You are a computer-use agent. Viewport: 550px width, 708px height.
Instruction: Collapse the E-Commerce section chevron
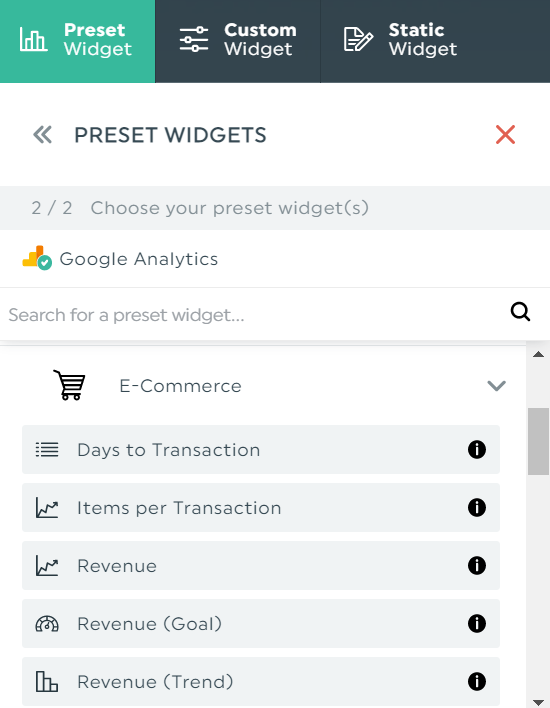click(496, 386)
